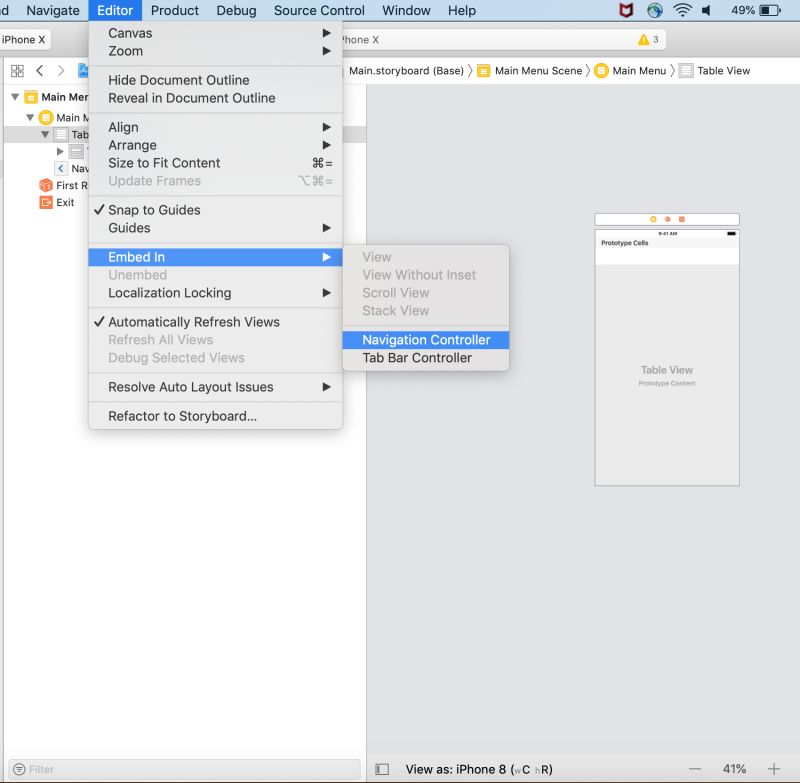Select Main Menu Scene icon in jump bar
Screen dimensions: 800x783
(484, 70)
